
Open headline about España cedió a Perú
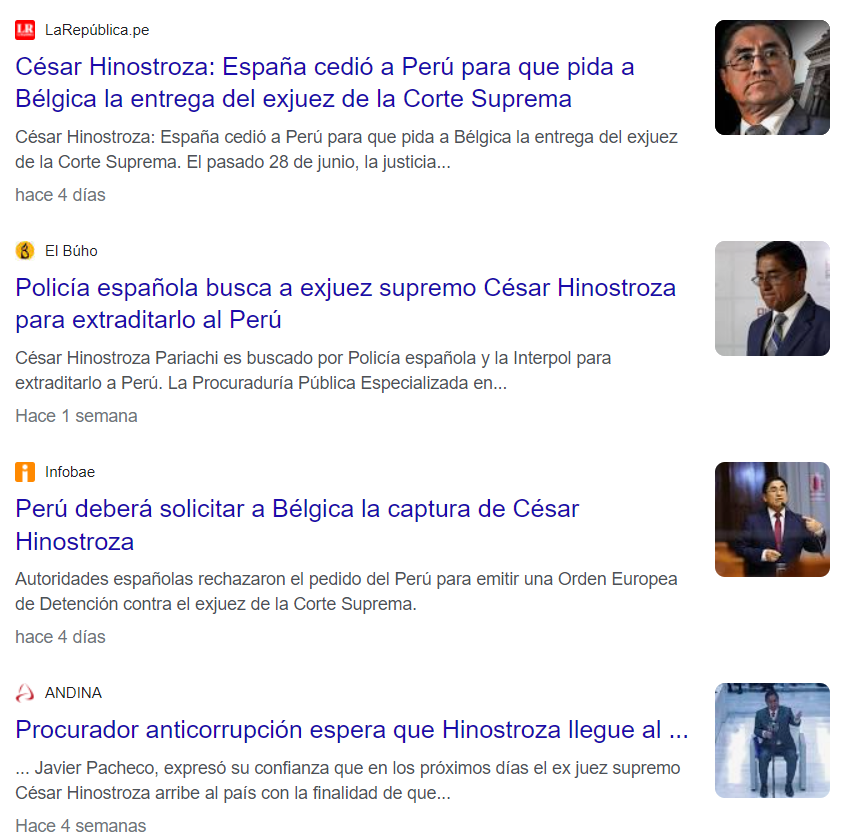pos(324,82)
